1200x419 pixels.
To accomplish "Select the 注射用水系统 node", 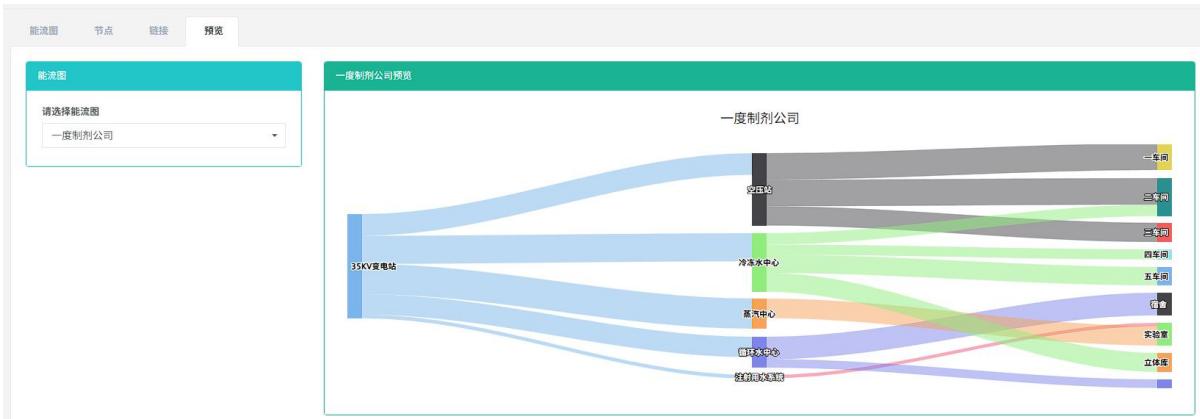I will click(x=759, y=377).
